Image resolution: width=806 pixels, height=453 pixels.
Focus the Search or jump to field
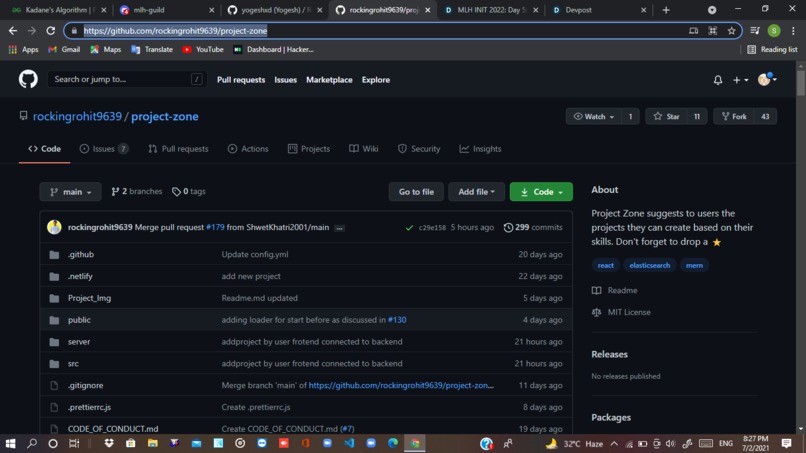tap(127, 79)
